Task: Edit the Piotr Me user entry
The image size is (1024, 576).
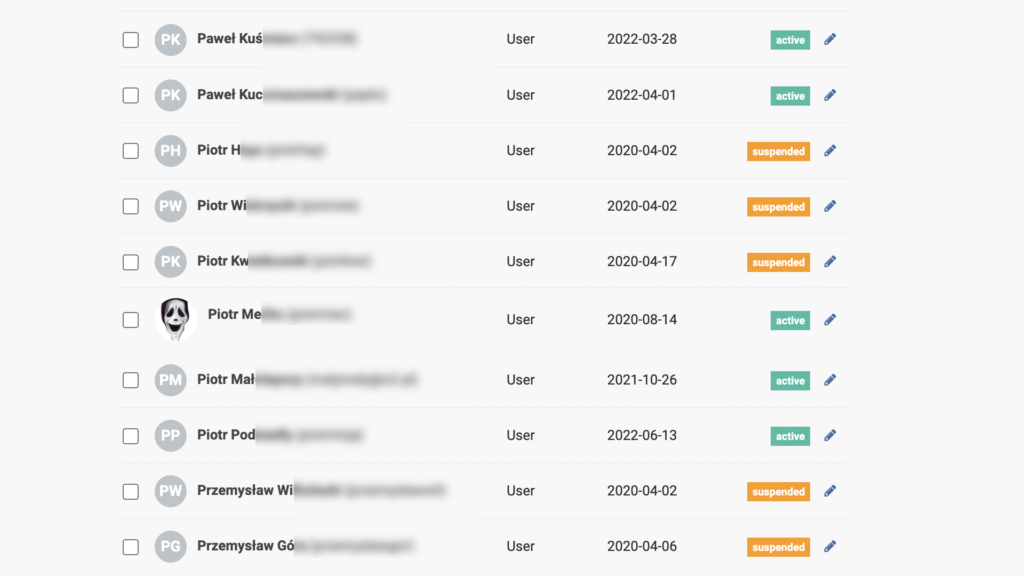Action: click(830, 320)
